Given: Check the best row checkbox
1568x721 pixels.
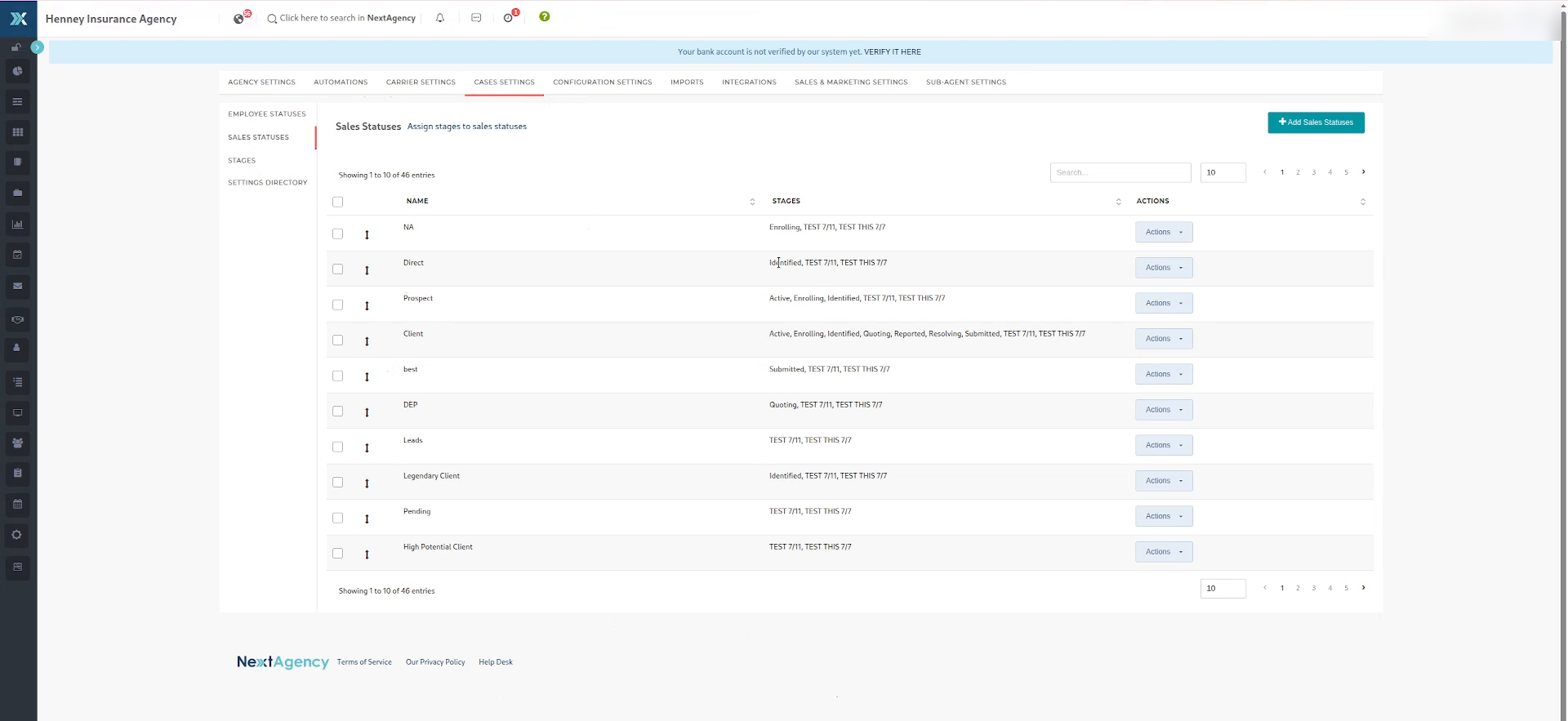Looking at the screenshot, I should pyautogui.click(x=338, y=376).
